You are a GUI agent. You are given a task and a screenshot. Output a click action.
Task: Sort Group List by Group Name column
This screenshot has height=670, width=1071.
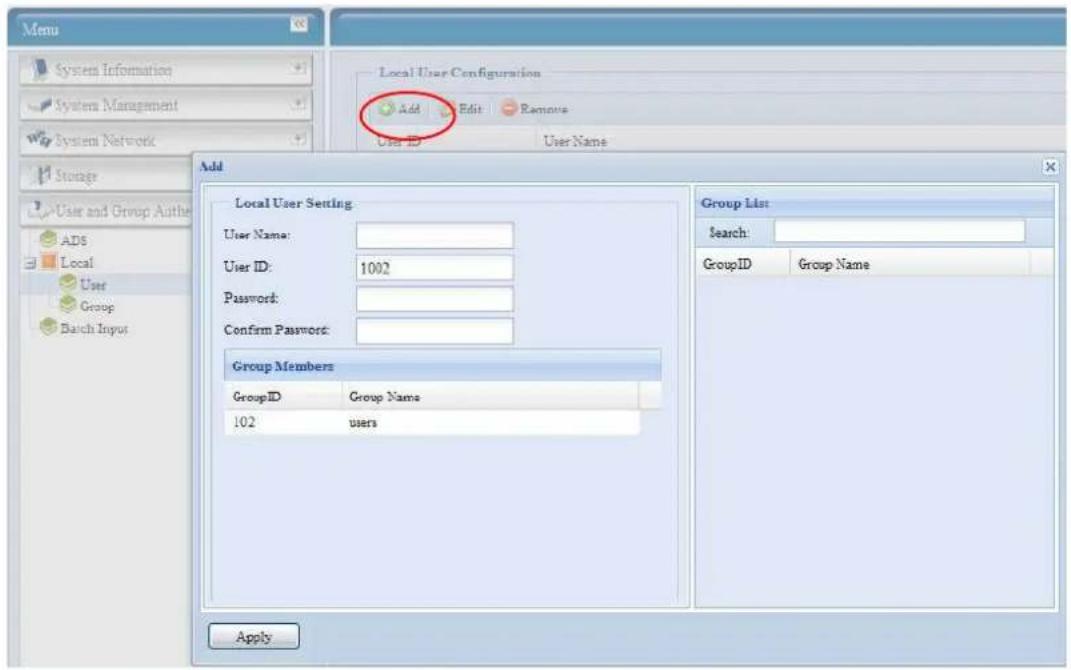pyautogui.click(x=909, y=264)
